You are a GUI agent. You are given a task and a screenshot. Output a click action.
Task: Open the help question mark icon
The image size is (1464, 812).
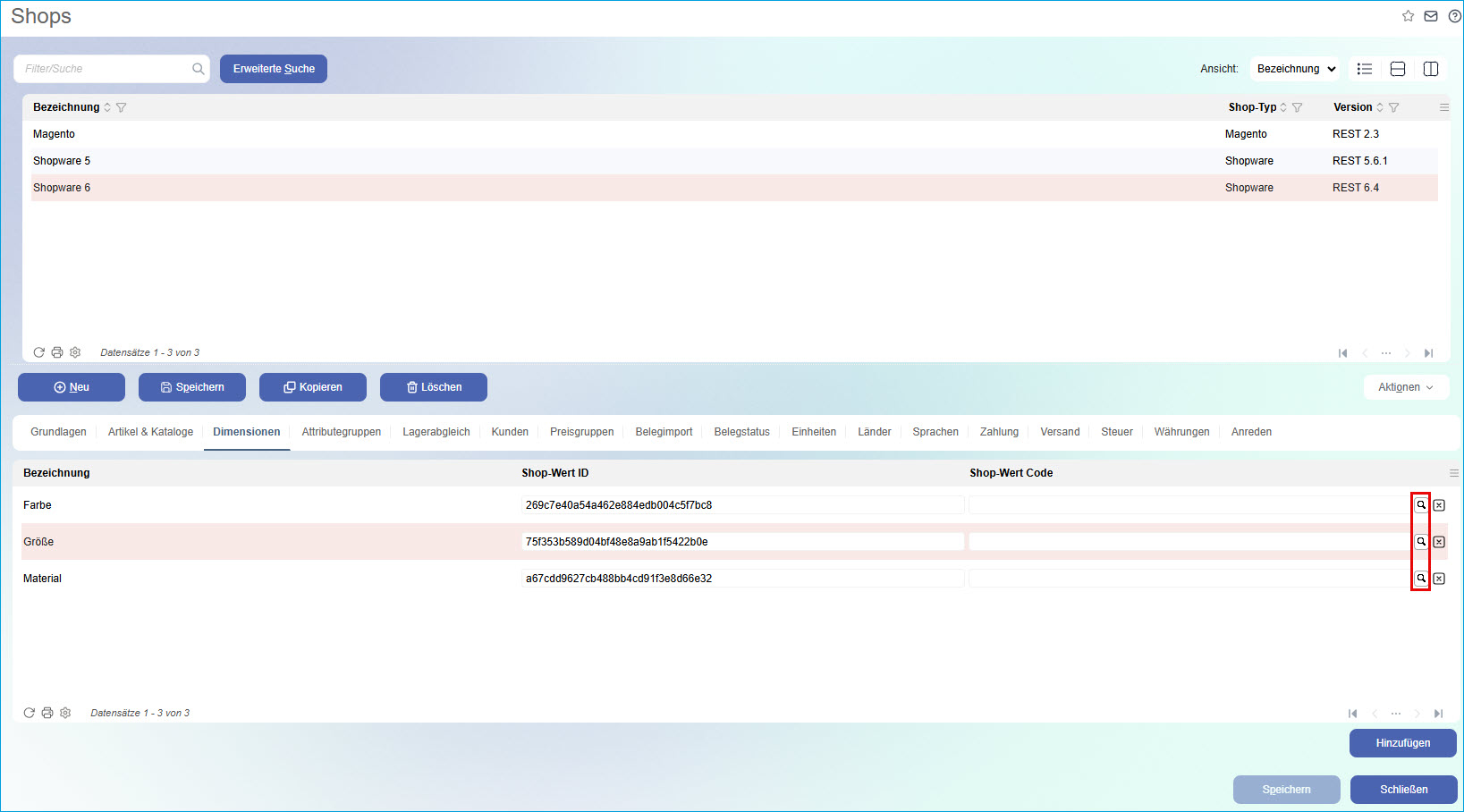click(x=1454, y=16)
